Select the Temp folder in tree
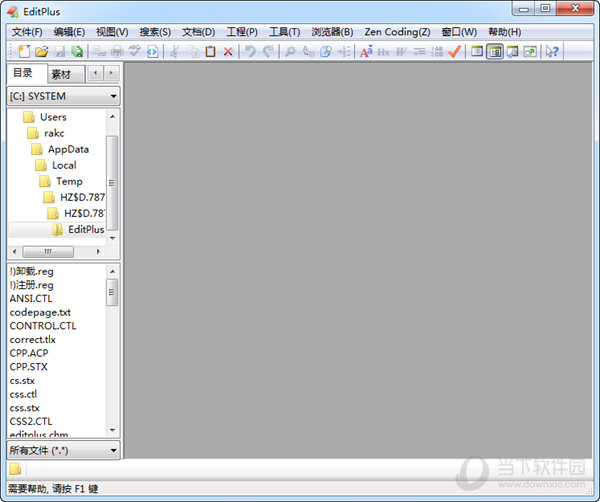 69,181
